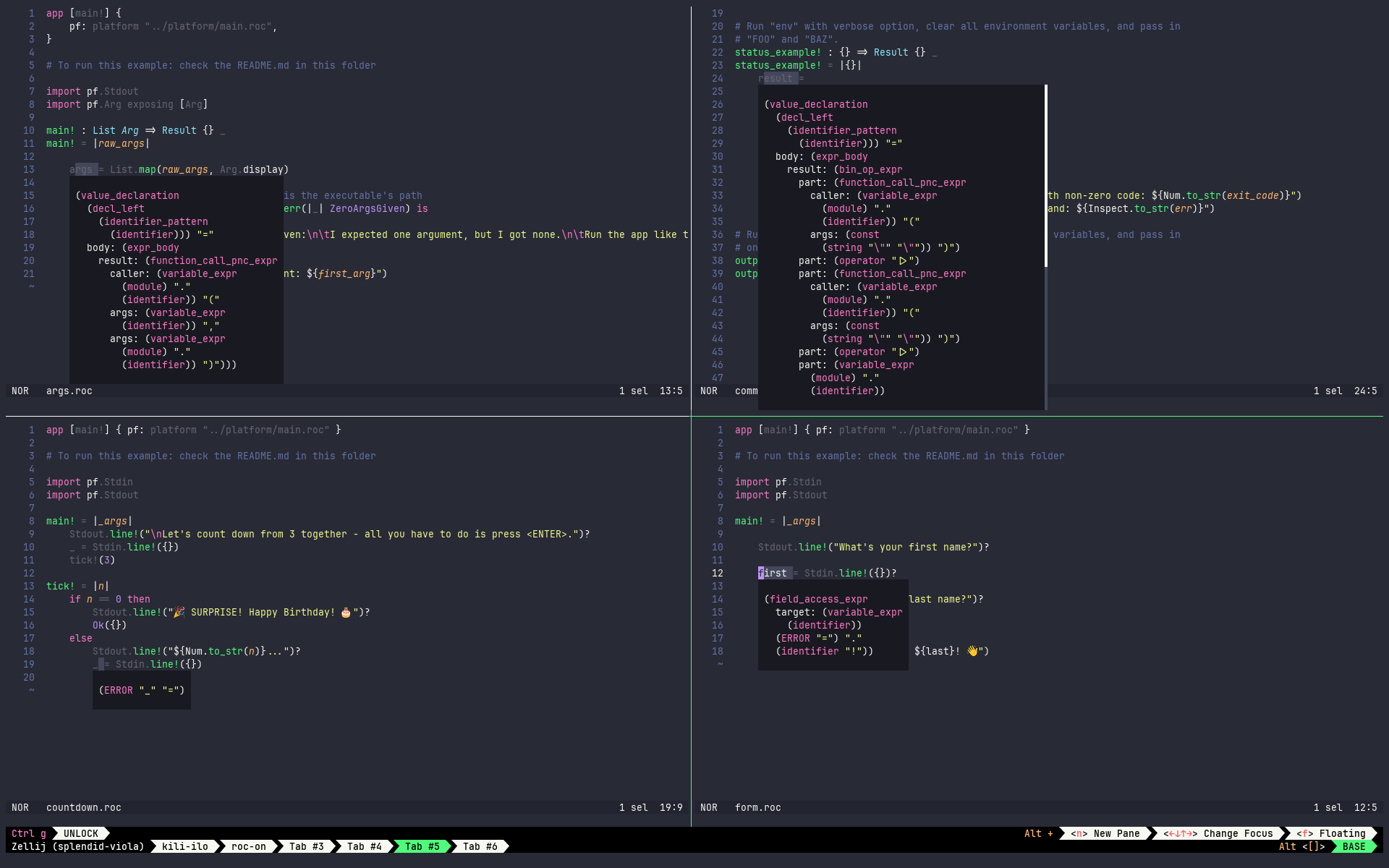This screenshot has height=868, width=1389.
Task: Click NOR mode indicator in args.roc pane
Action: pyautogui.click(x=20, y=391)
